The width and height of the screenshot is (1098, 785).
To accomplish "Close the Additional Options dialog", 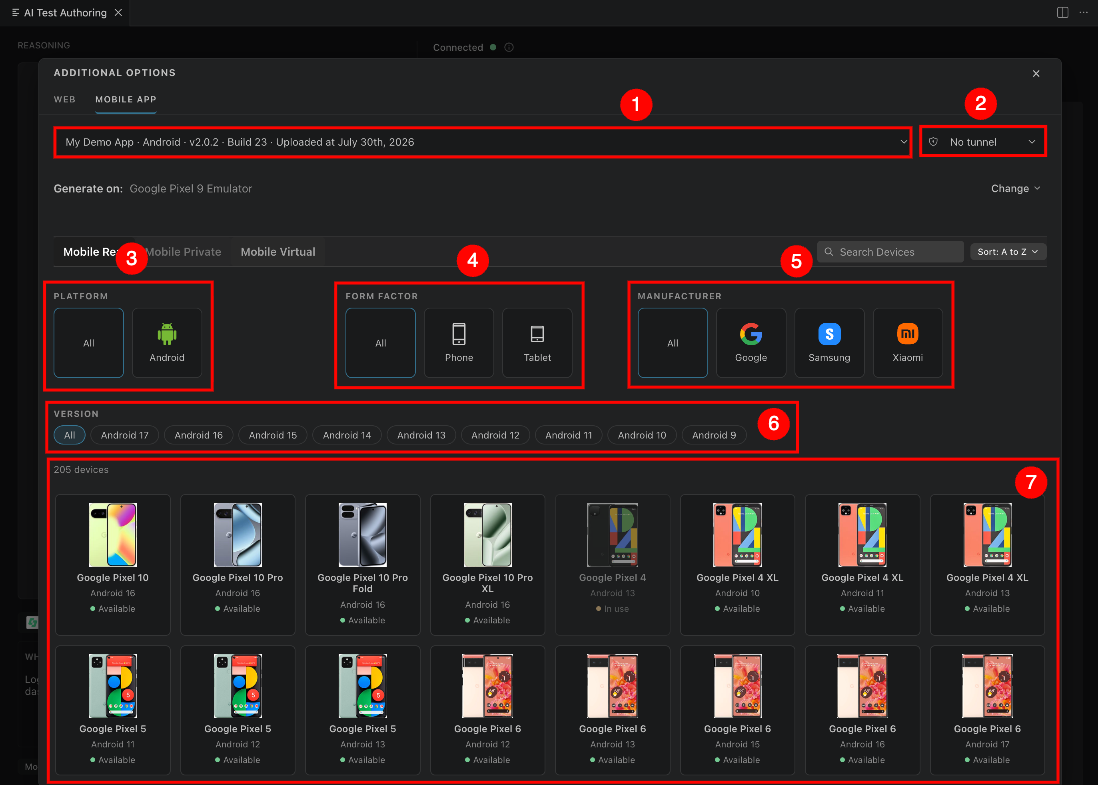I will [1036, 74].
